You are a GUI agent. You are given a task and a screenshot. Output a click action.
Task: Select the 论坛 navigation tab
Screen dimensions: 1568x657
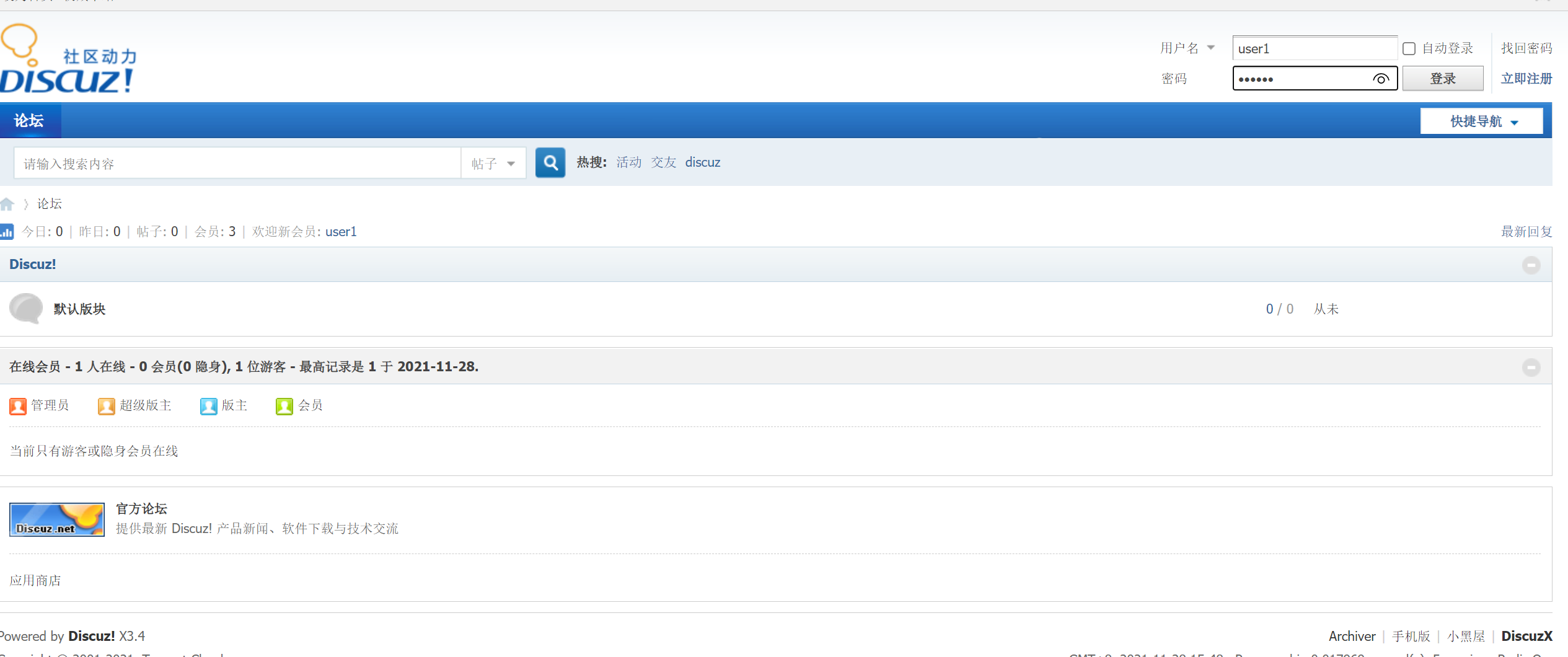(29, 120)
